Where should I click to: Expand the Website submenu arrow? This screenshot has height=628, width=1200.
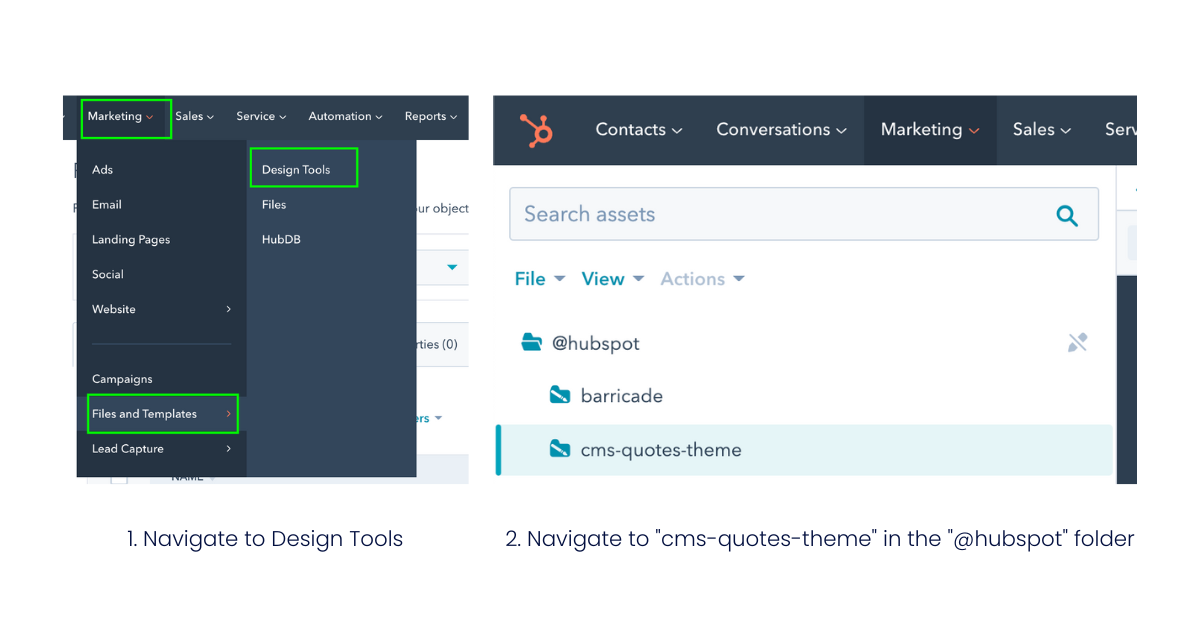(x=228, y=309)
